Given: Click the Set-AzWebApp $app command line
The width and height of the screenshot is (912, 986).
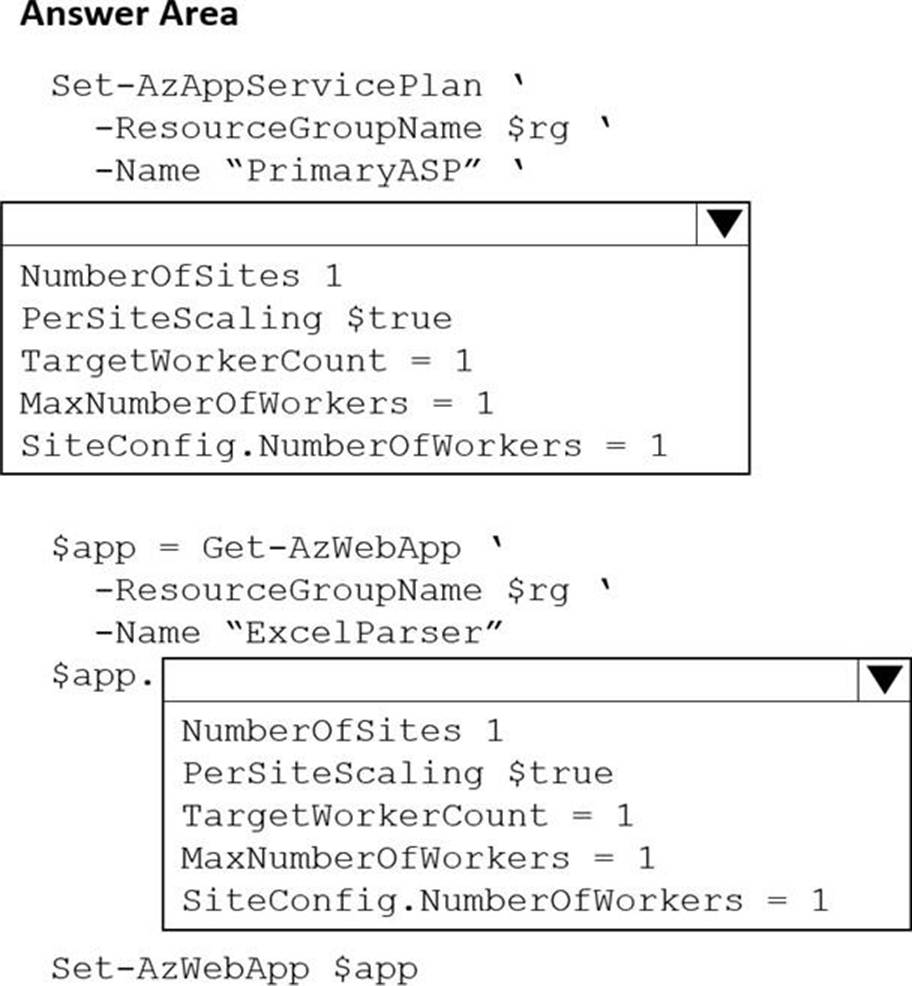Looking at the screenshot, I should coord(234,968).
